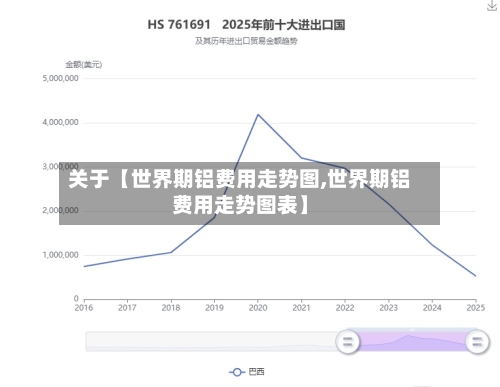
Task: Click the overlay banner 关于【世界期铝费用走势图
Action: (249, 193)
